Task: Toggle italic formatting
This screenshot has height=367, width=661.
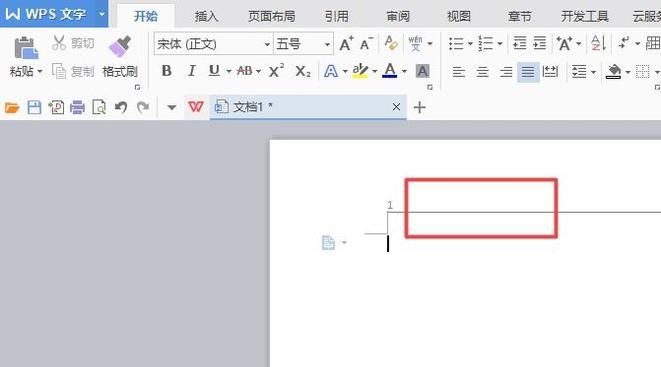Action: (x=191, y=71)
